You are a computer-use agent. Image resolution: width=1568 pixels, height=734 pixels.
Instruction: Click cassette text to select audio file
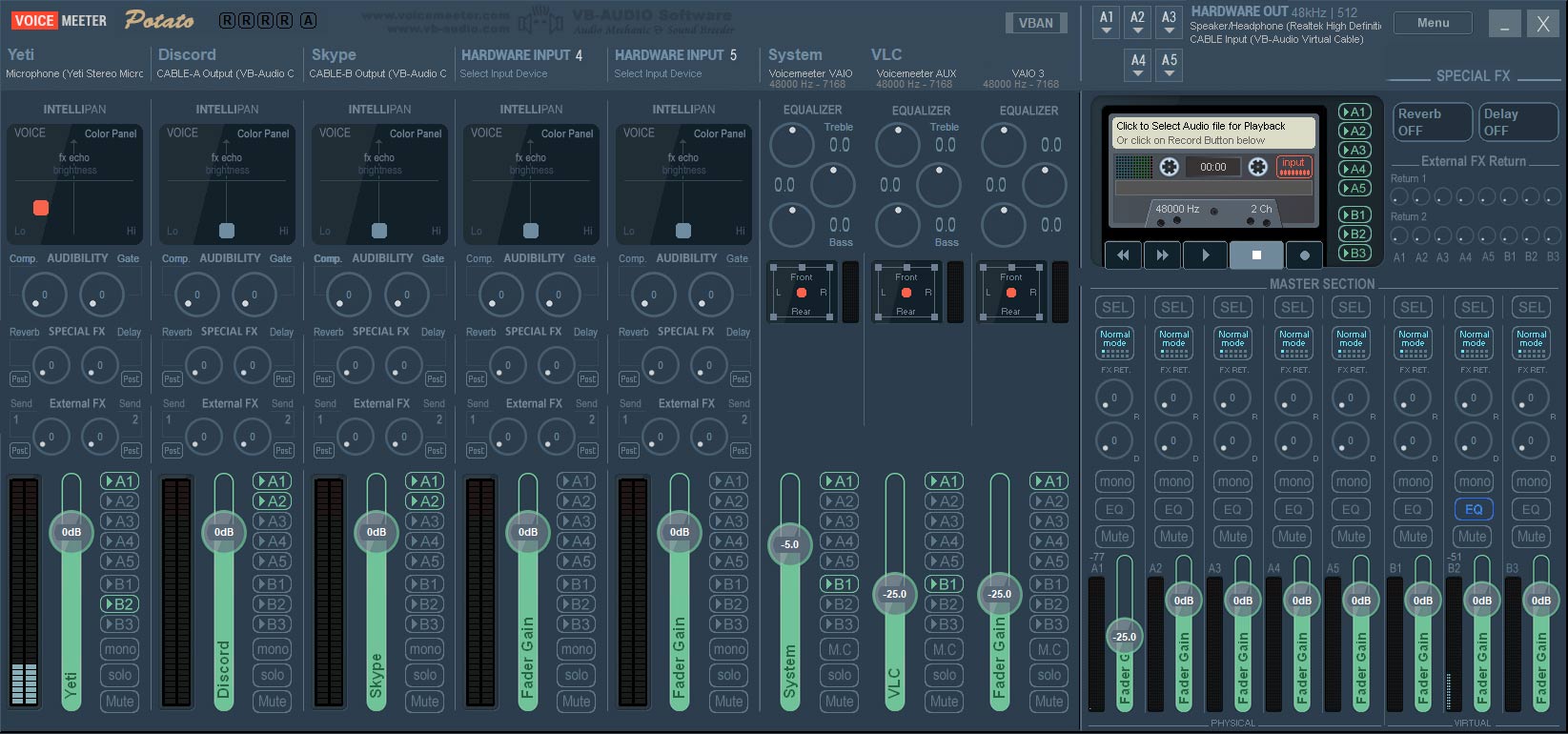pos(1215,133)
